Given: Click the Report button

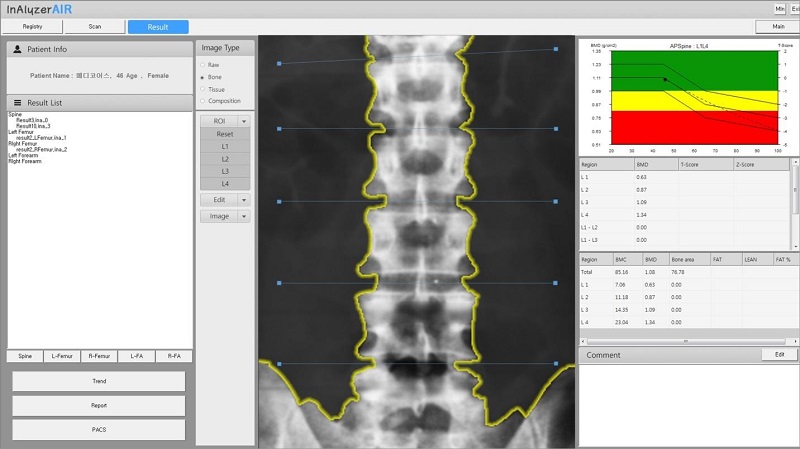Looking at the screenshot, I should point(99,406).
